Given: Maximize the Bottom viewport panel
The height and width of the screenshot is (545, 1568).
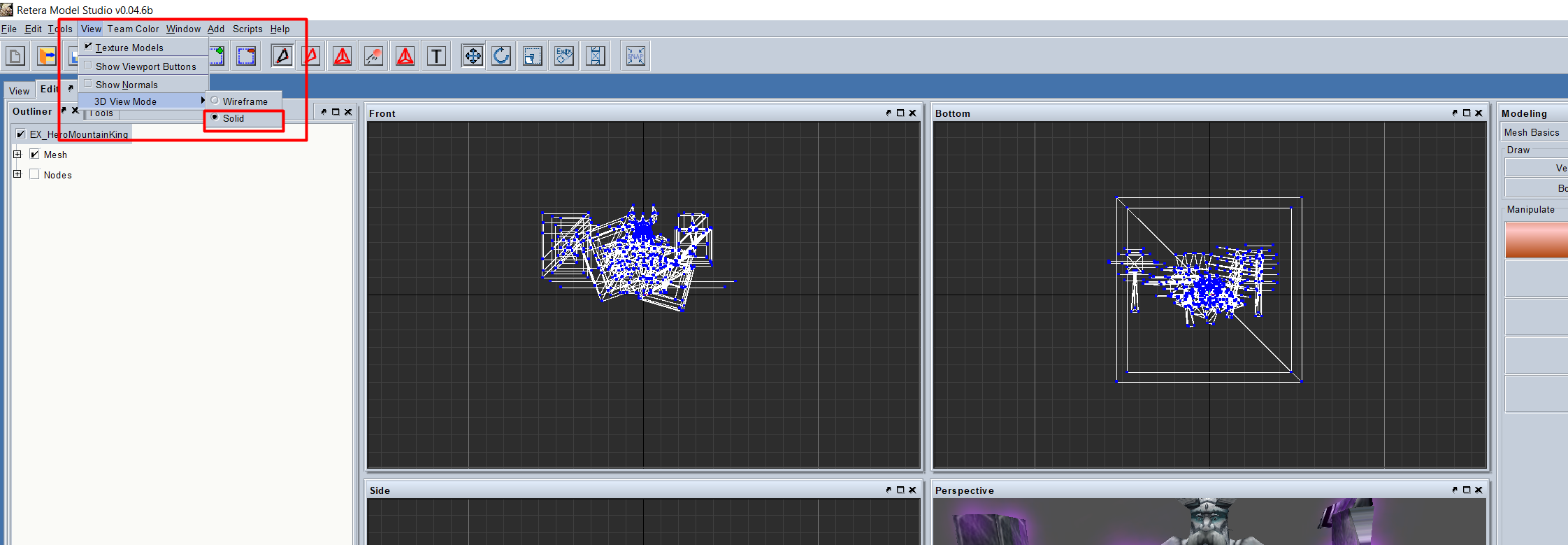Looking at the screenshot, I should (x=1467, y=113).
